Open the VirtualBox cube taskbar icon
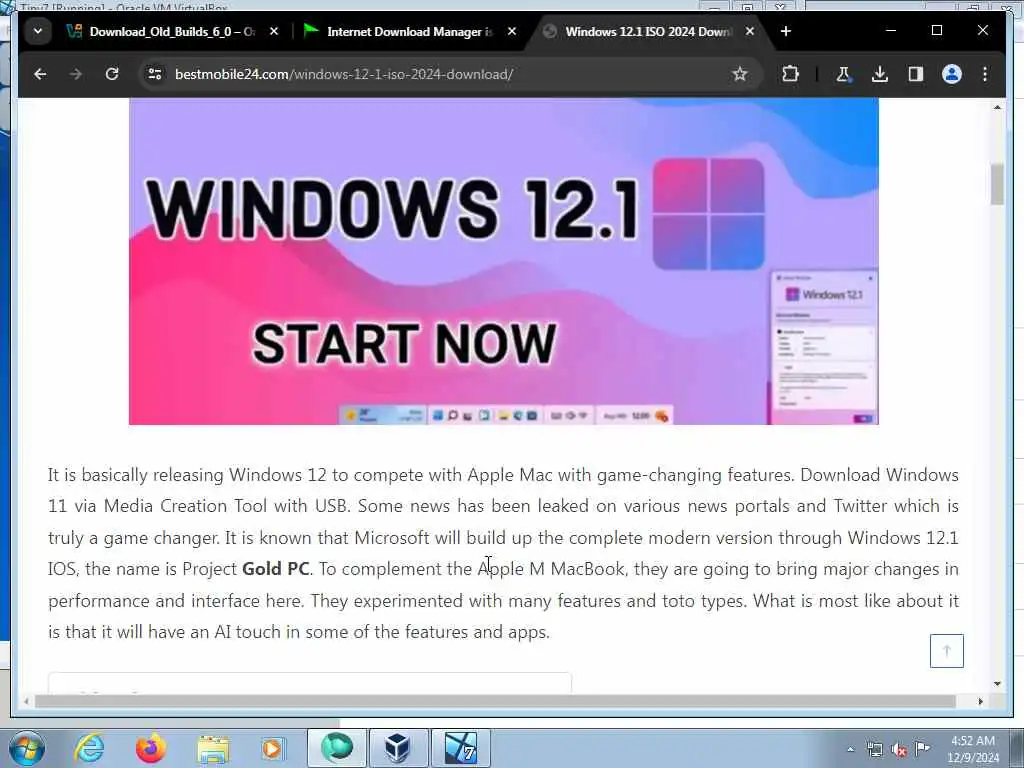1024x768 pixels. click(x=398, y=748)
